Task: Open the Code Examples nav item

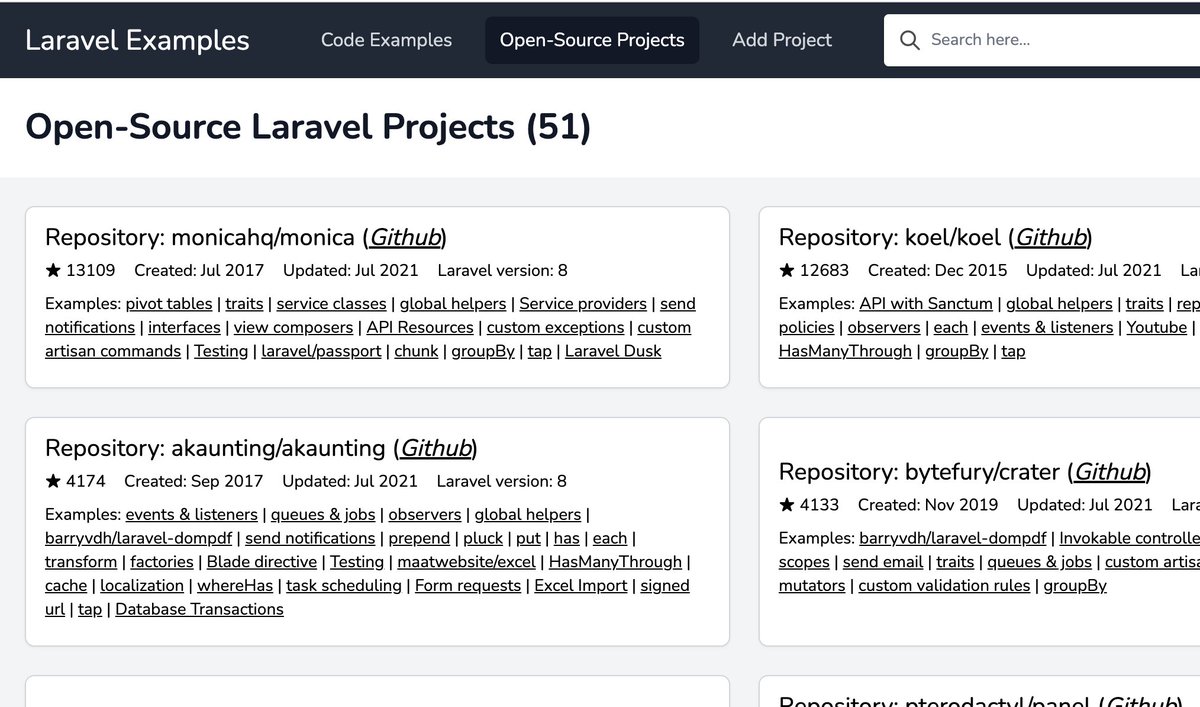Action: click(x=386, y=40)
